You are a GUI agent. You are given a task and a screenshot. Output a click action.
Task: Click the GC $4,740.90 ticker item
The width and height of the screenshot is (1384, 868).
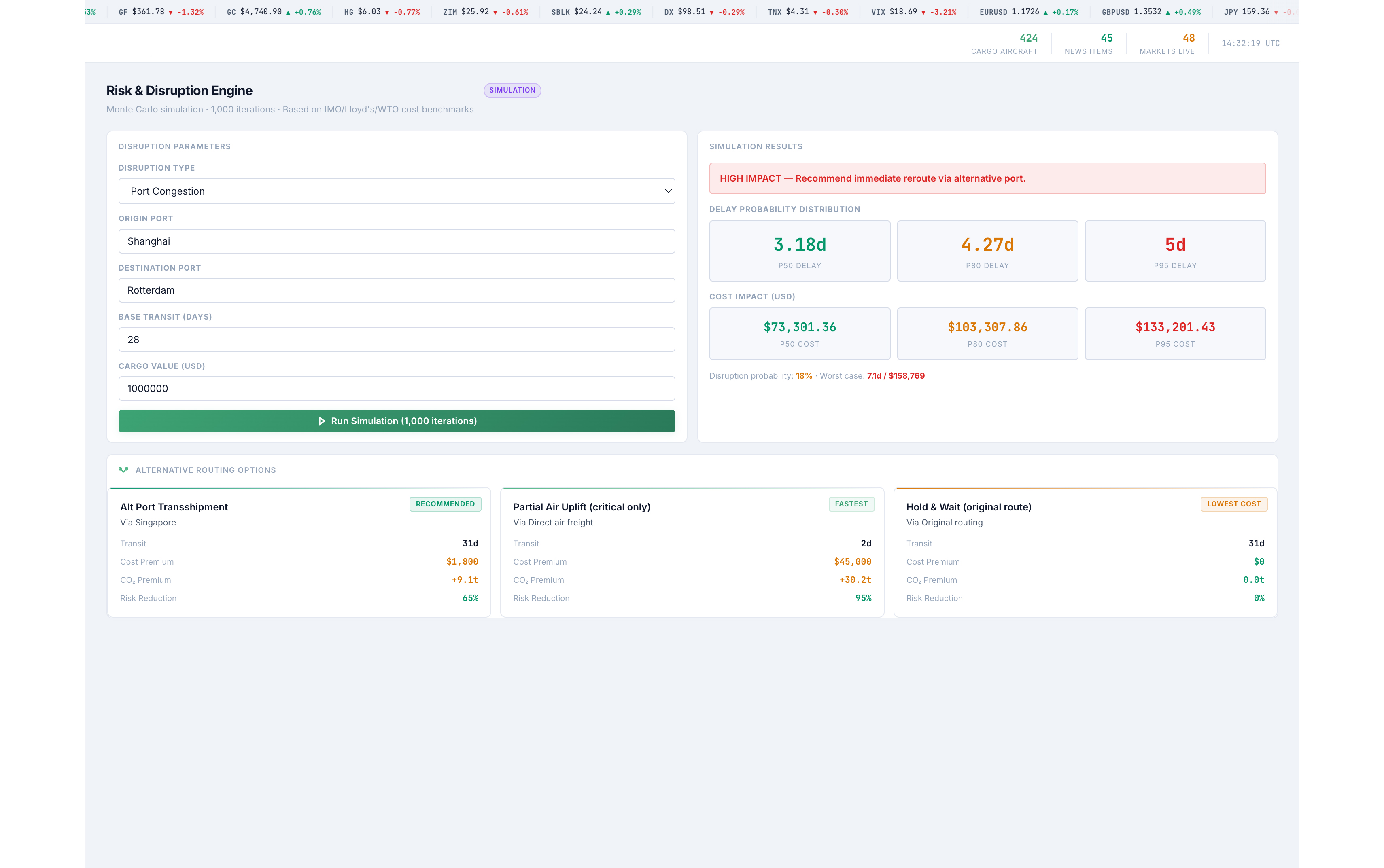(x=274, y=12)
